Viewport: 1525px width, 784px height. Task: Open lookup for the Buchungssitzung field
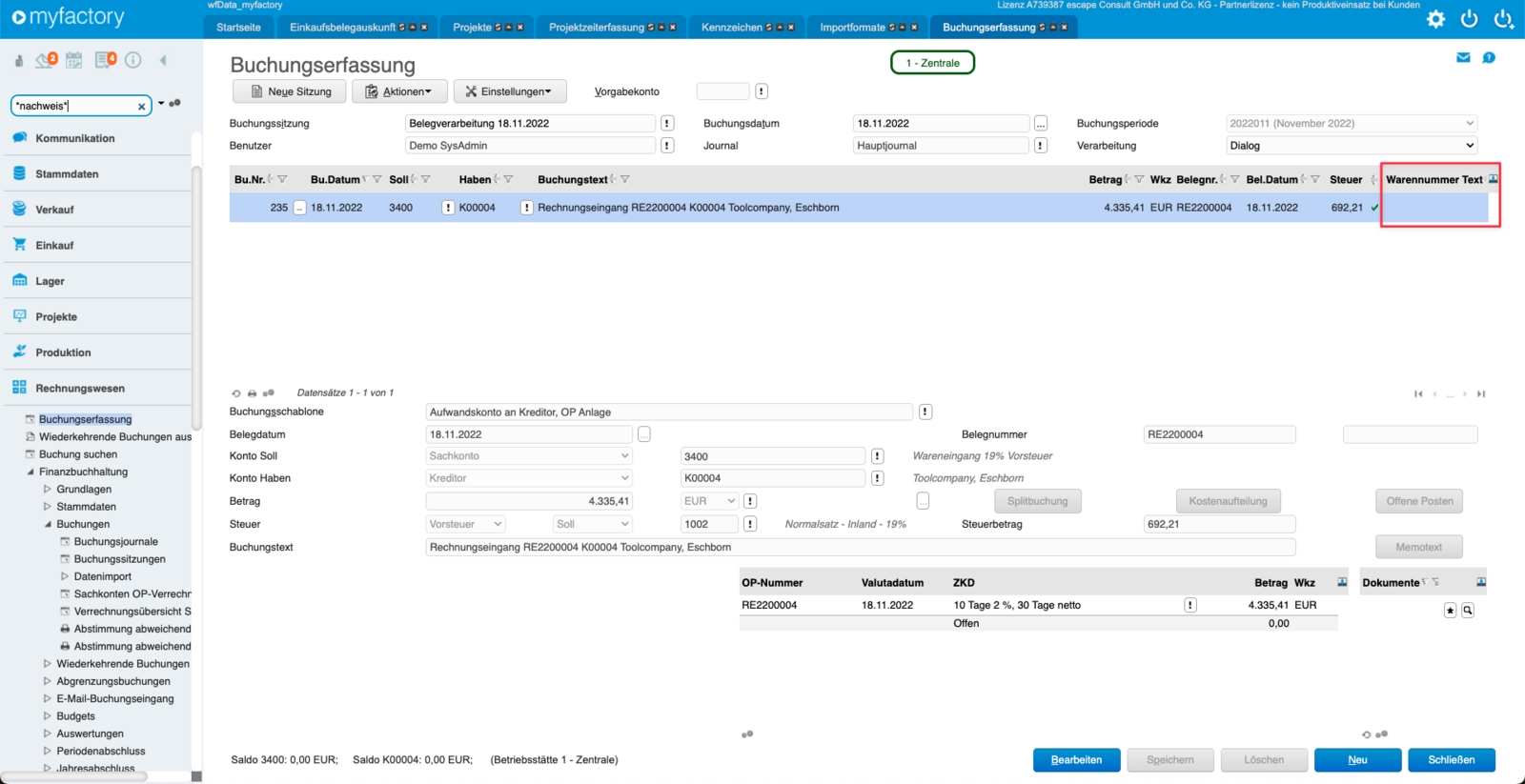coord(667,123)
